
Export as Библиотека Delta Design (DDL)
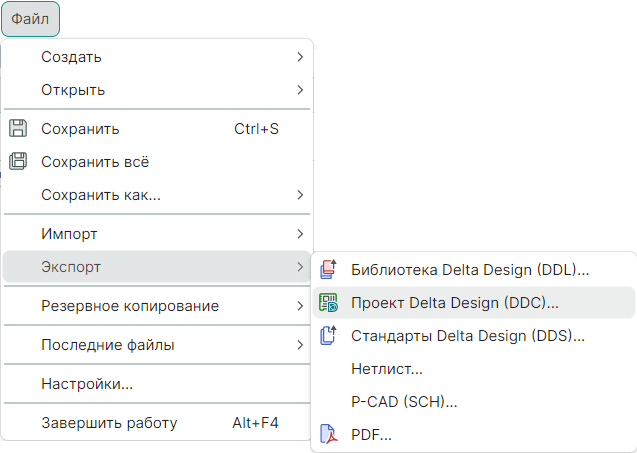(x=470, y=269)
